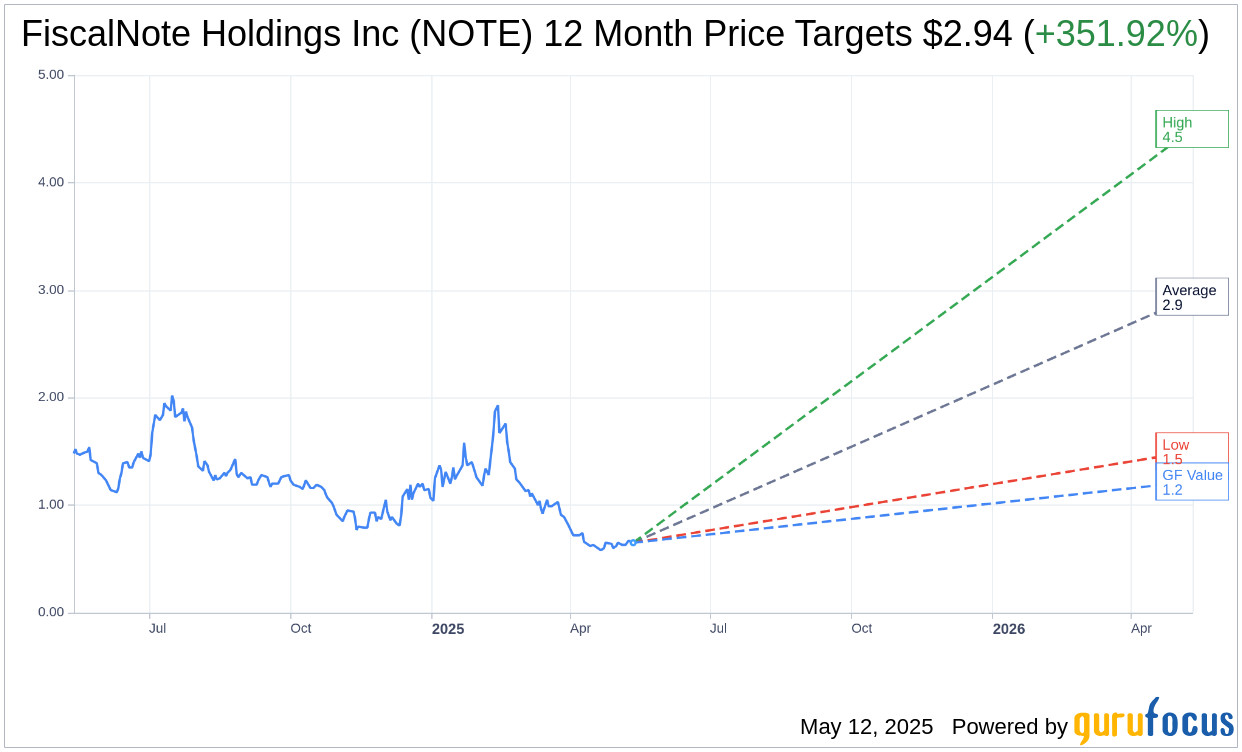
Task: Click the 0.00 y-axis label
Action: click(48, 612)
